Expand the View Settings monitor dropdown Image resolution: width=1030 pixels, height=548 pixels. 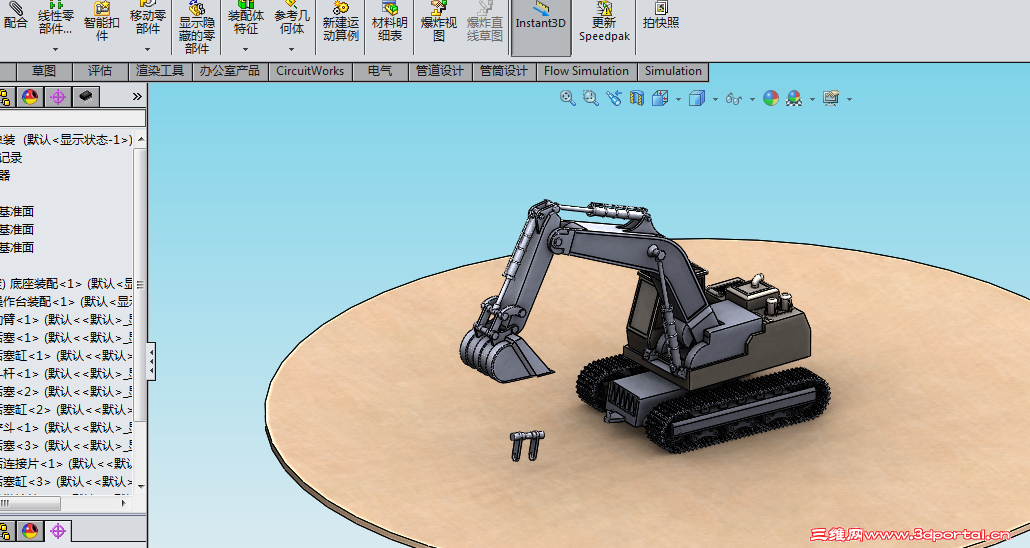click(x=849, y=99)
